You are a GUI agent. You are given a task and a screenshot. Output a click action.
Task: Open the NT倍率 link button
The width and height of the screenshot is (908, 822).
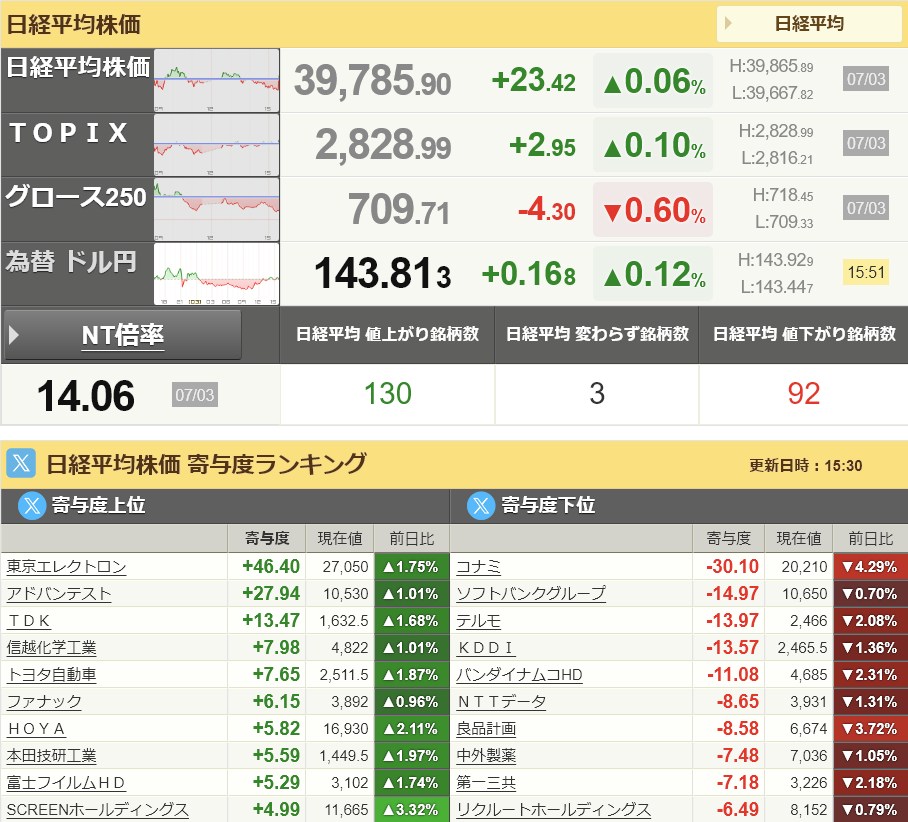tap(123, 335)
